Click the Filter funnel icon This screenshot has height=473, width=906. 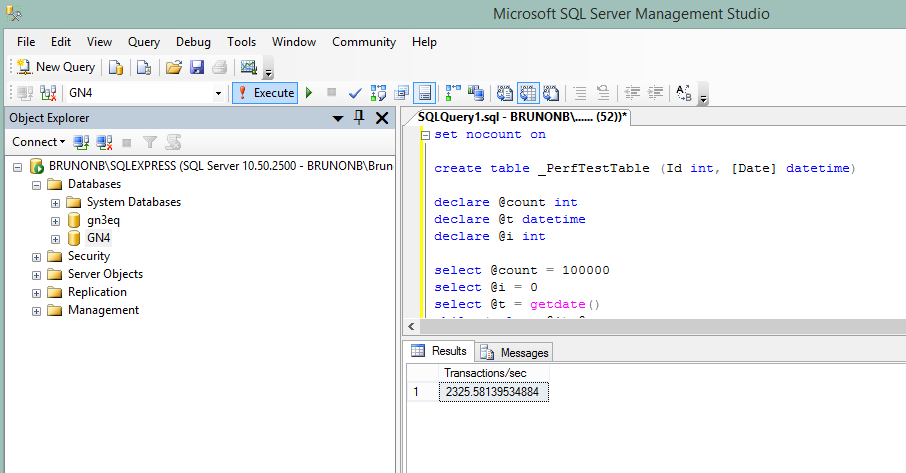pos(150,142)
